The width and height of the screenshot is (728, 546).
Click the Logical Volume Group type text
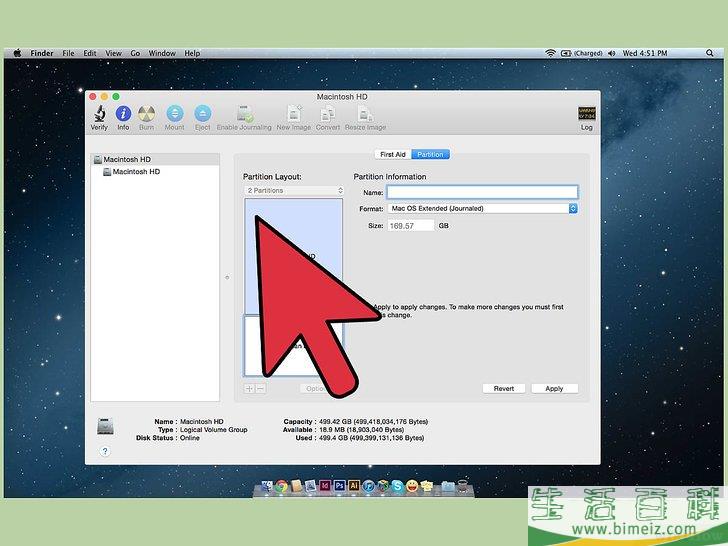(214, 430)
